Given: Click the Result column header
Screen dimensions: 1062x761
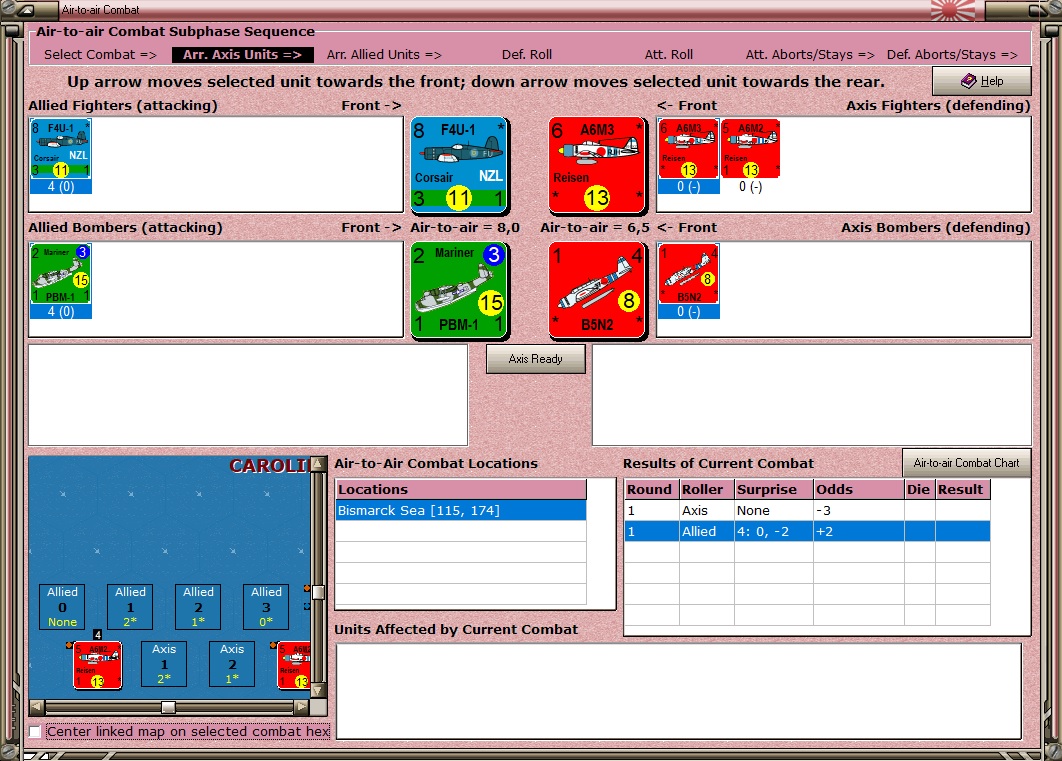Looking at the screenshot, I should point(962,490).
